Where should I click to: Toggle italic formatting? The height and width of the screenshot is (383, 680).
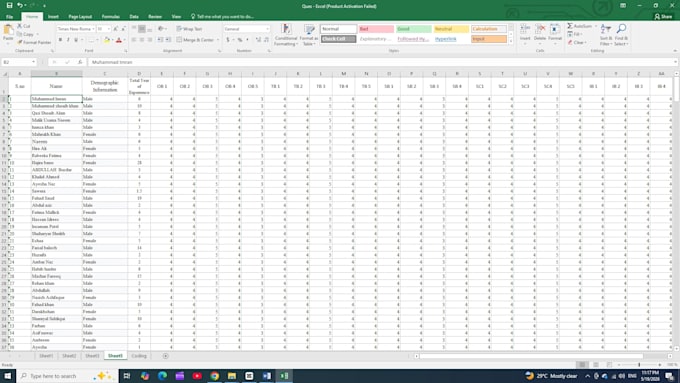(68, 40)
